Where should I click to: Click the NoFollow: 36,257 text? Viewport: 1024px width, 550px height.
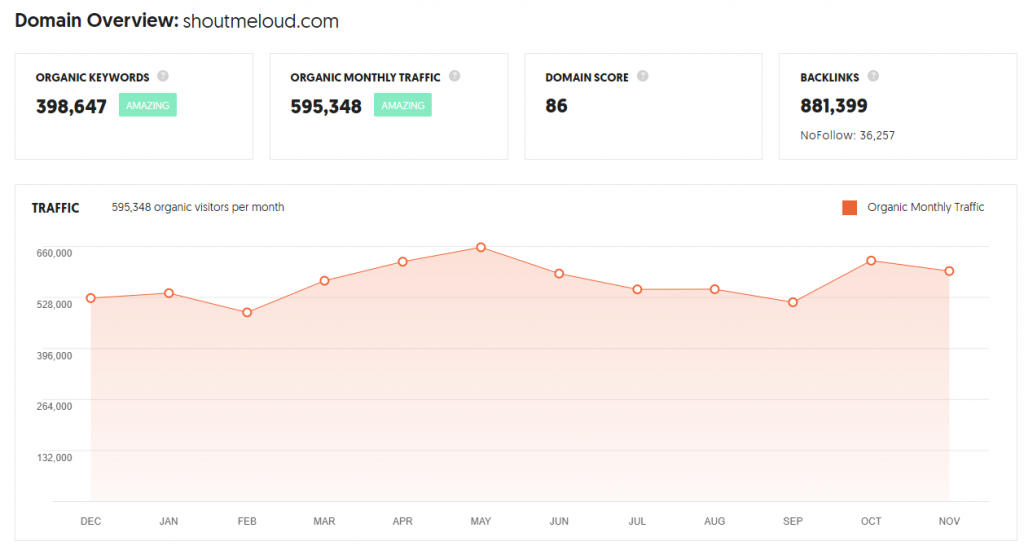[847, 135]
